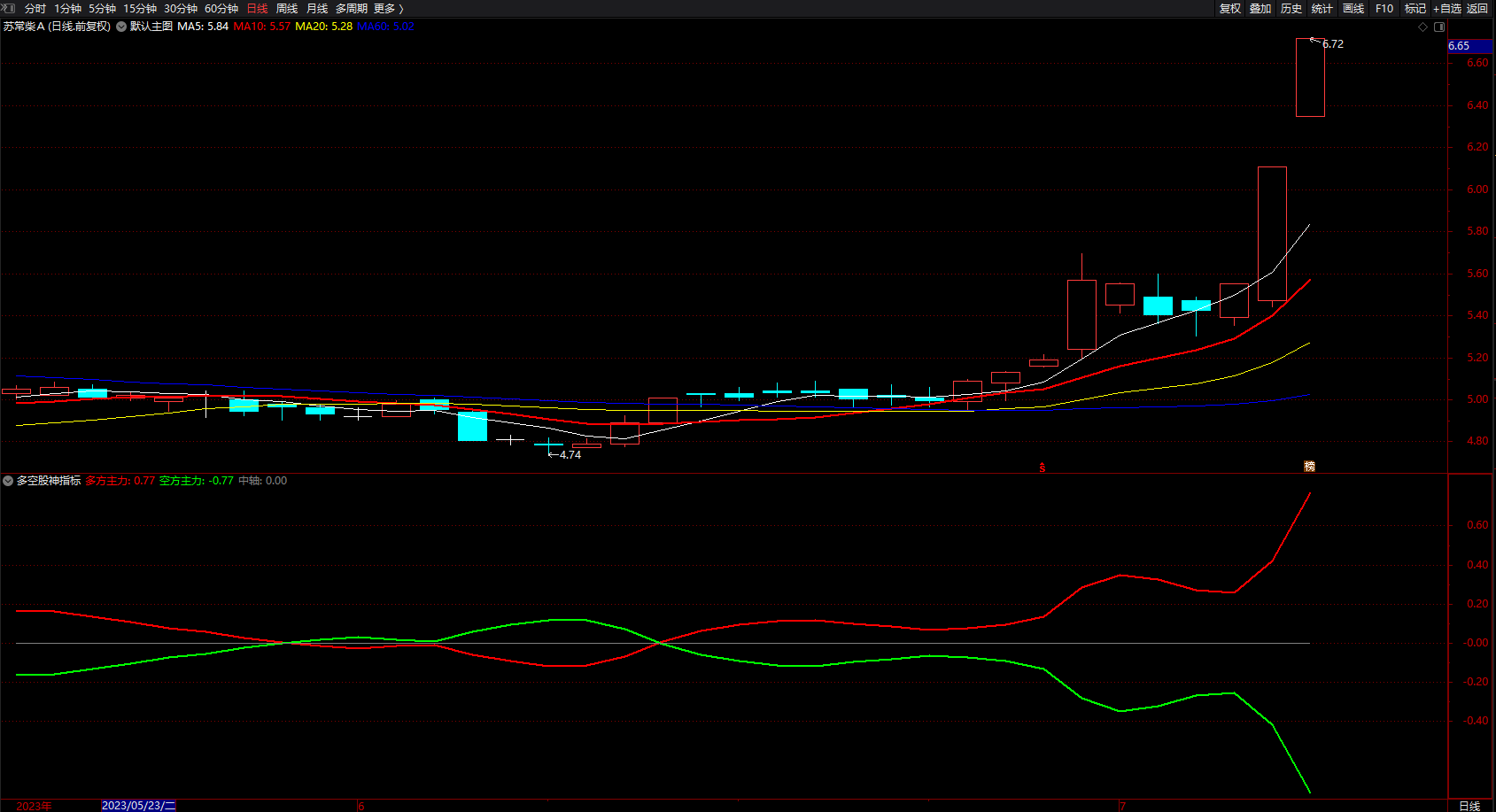The width and height of the screenshot is (1496, 812).
Task: Click the 苏常柴A stock title
Action: point(57,27)
